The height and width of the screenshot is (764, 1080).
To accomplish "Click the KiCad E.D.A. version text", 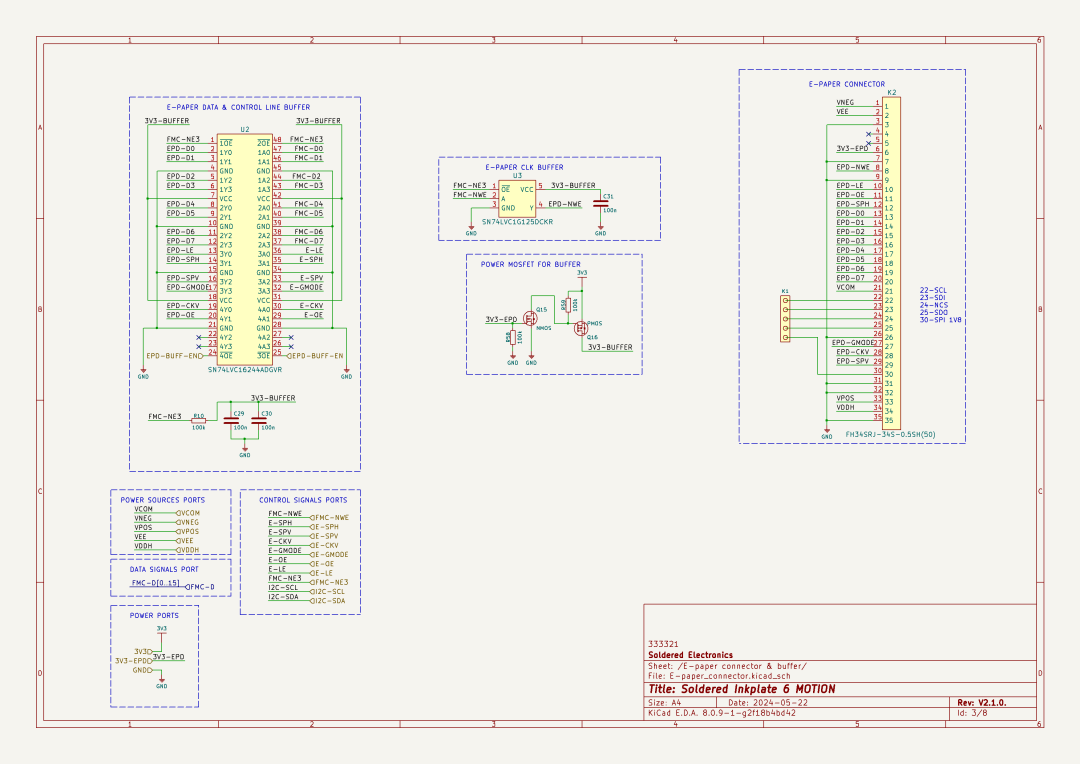I will pyautogui.click(x=722, y=713).
